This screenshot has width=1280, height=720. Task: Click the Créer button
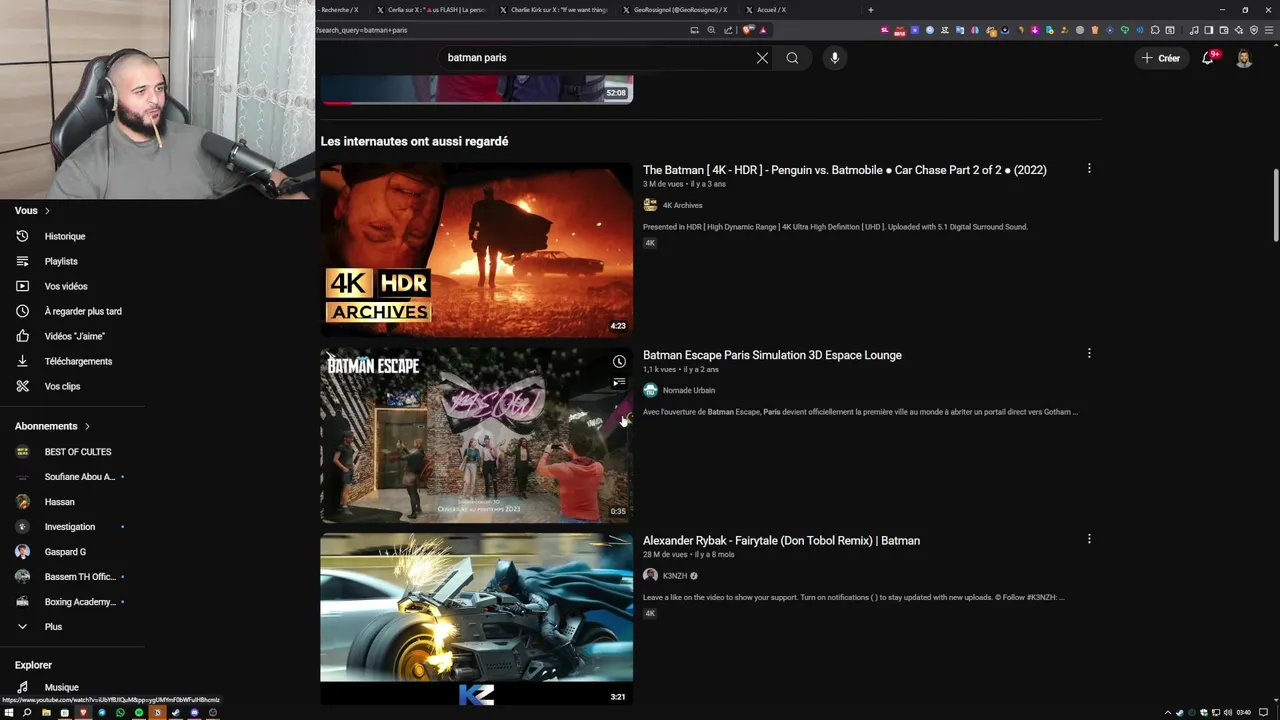(1161, 58)
